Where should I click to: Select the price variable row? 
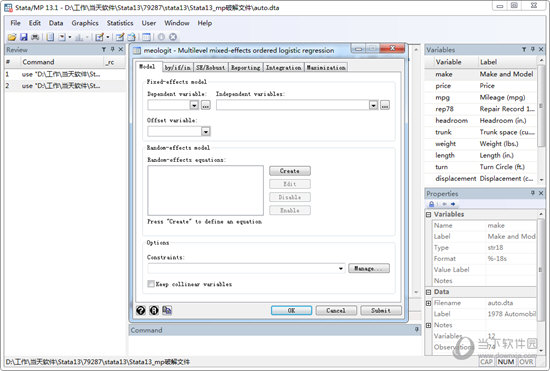(x=481, y=86)
